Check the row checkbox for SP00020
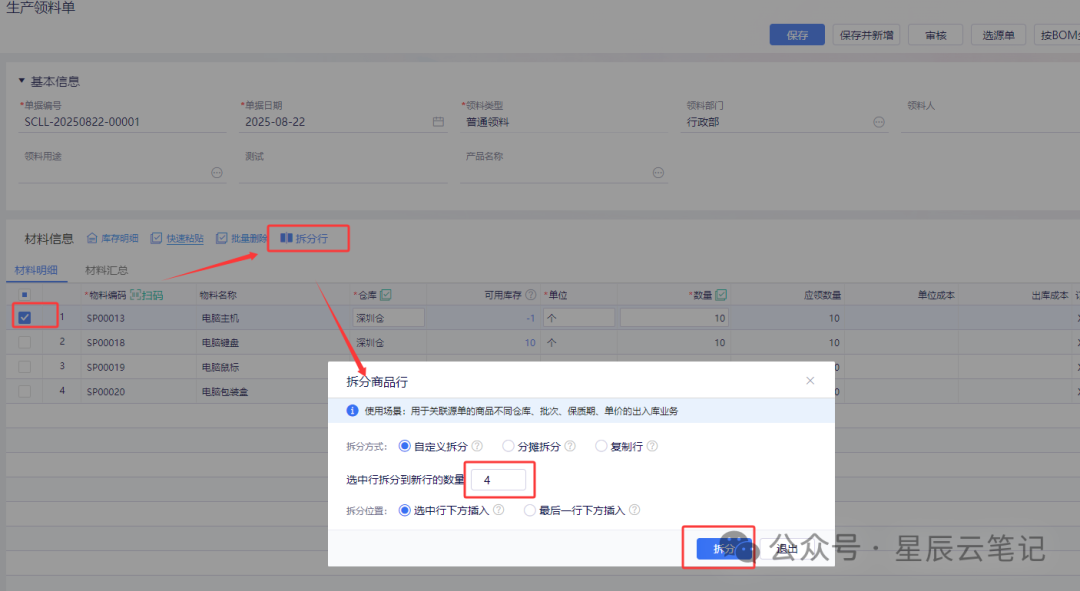Screen dimensions: 1080x591 (25, 391)
